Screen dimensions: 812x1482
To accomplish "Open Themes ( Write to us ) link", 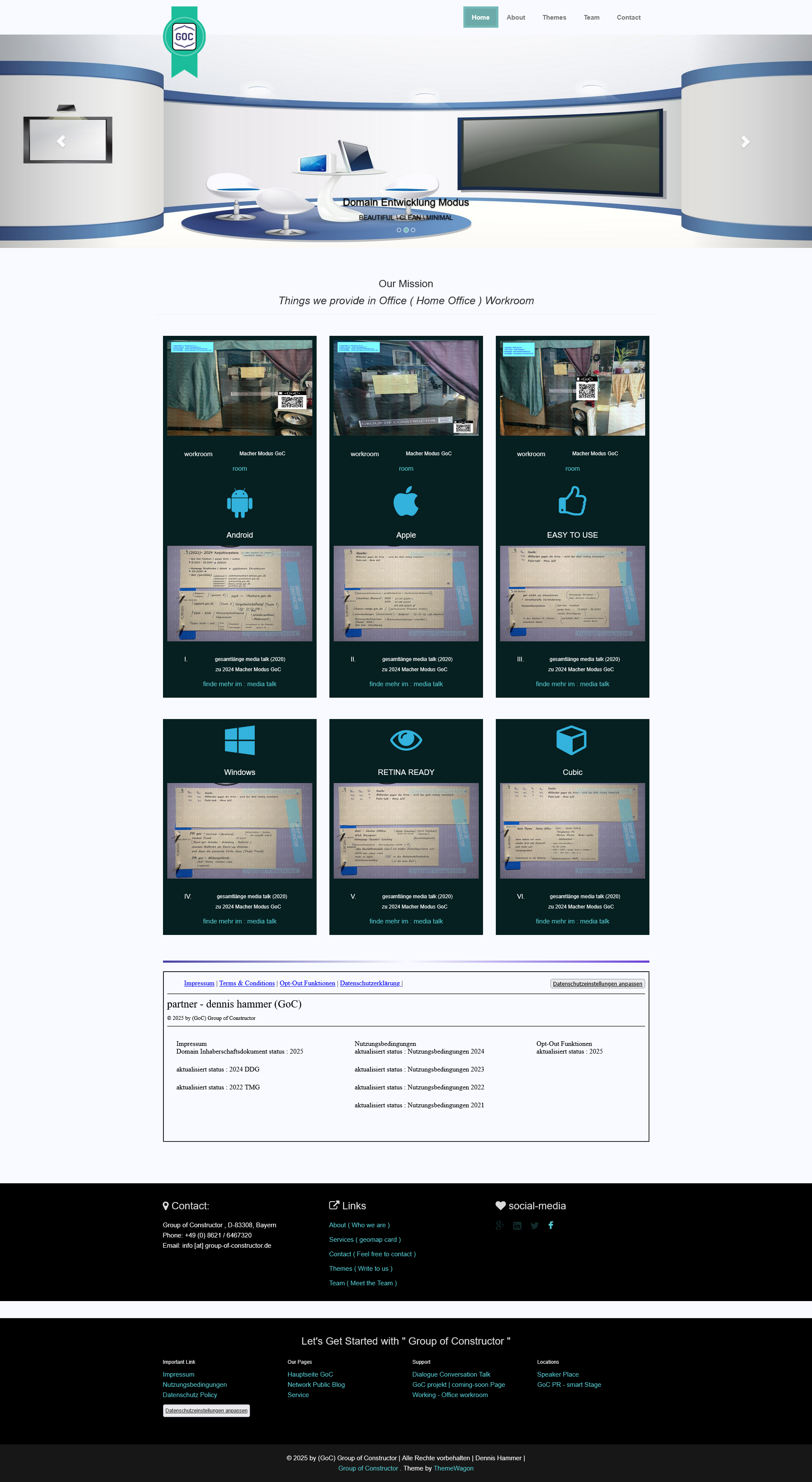I will [x=361, y=1268].
